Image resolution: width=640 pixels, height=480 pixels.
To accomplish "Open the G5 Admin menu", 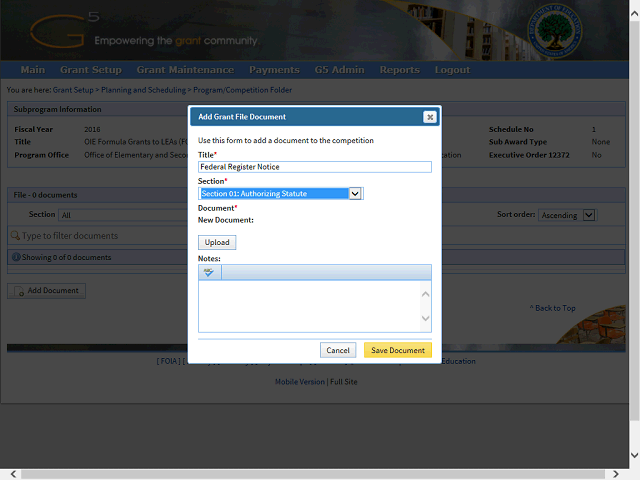I will coord(340,70).
